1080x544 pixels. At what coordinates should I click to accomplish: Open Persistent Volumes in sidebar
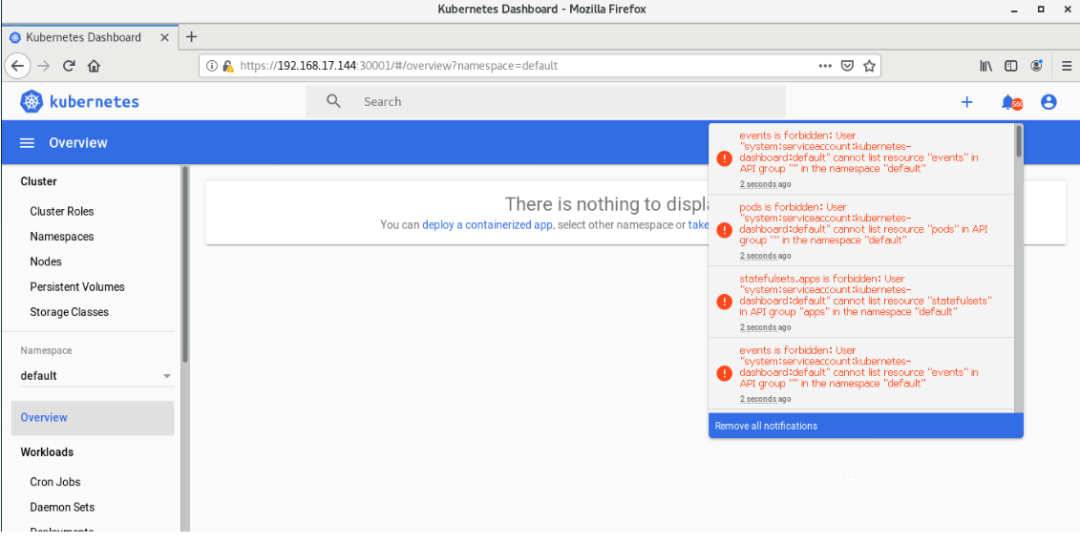tap(77, 286)
